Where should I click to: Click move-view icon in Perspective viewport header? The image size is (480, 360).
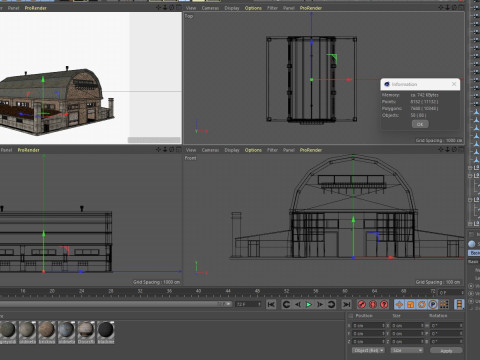159,8
